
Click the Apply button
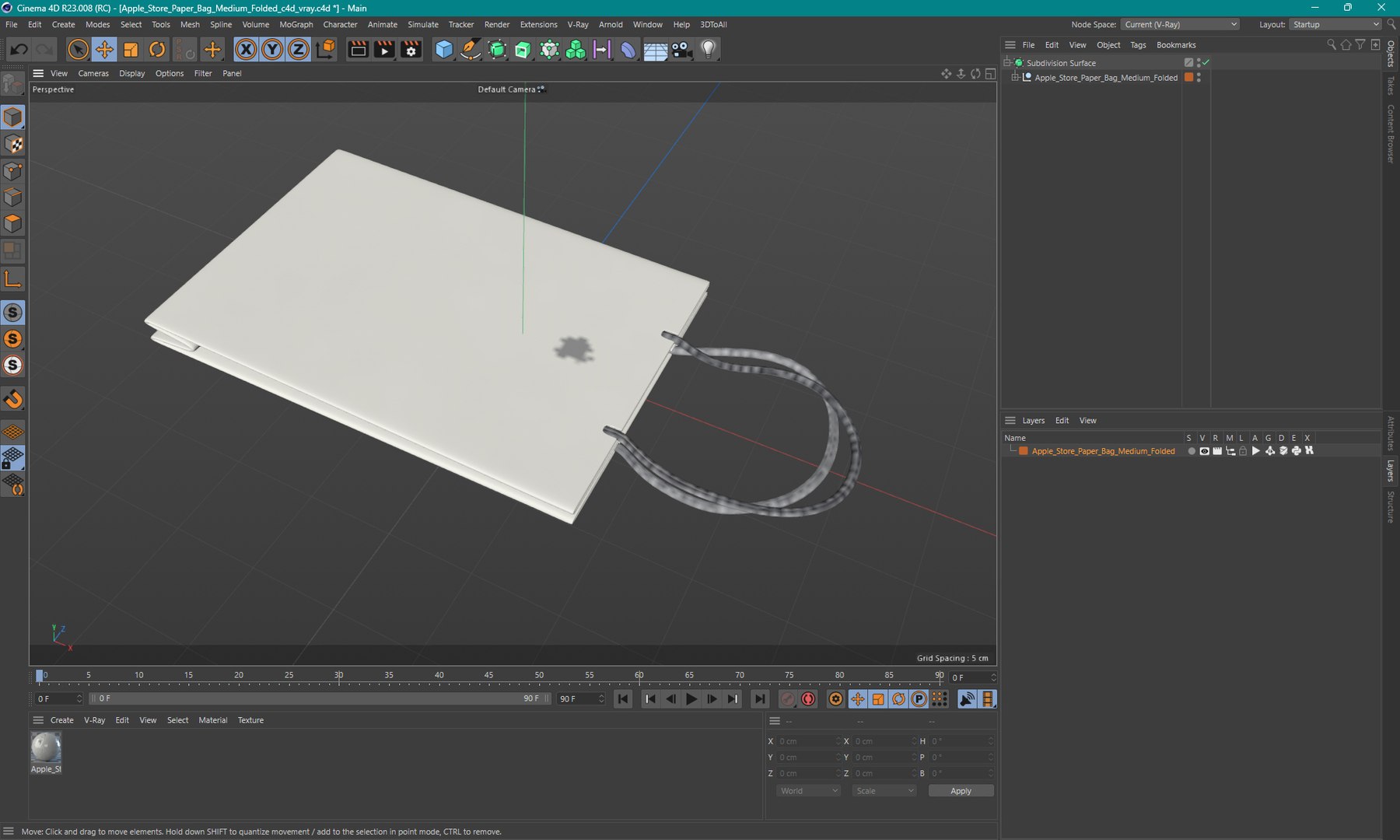[x=961, y=791]
